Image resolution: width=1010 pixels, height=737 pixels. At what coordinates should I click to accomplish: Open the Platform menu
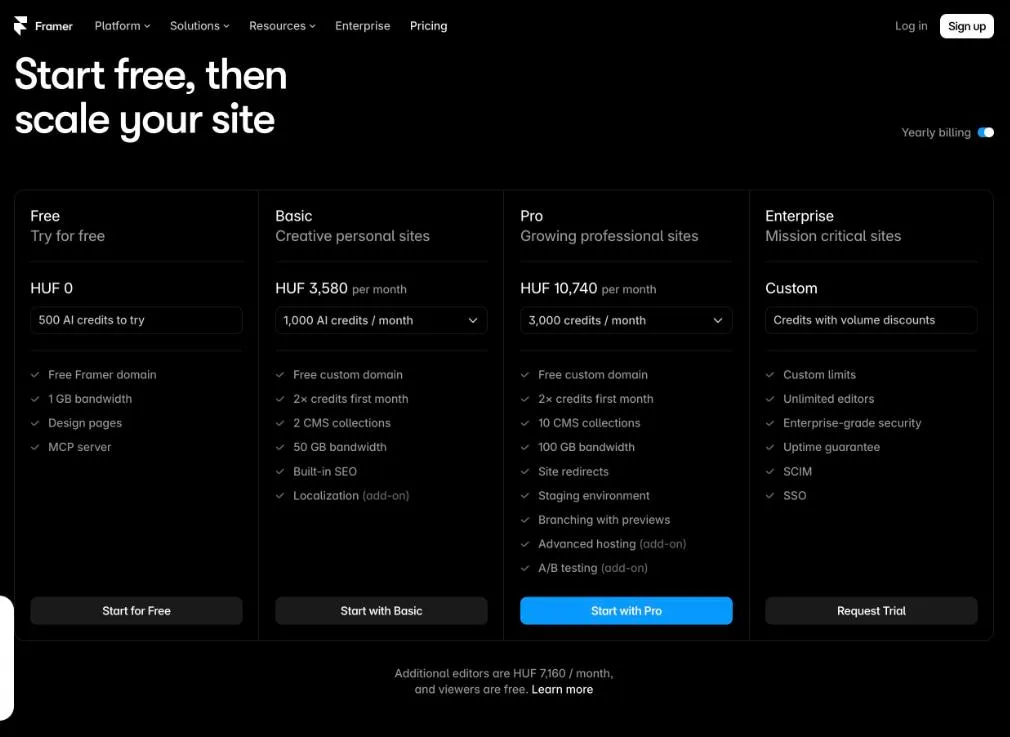pos(122,26)
